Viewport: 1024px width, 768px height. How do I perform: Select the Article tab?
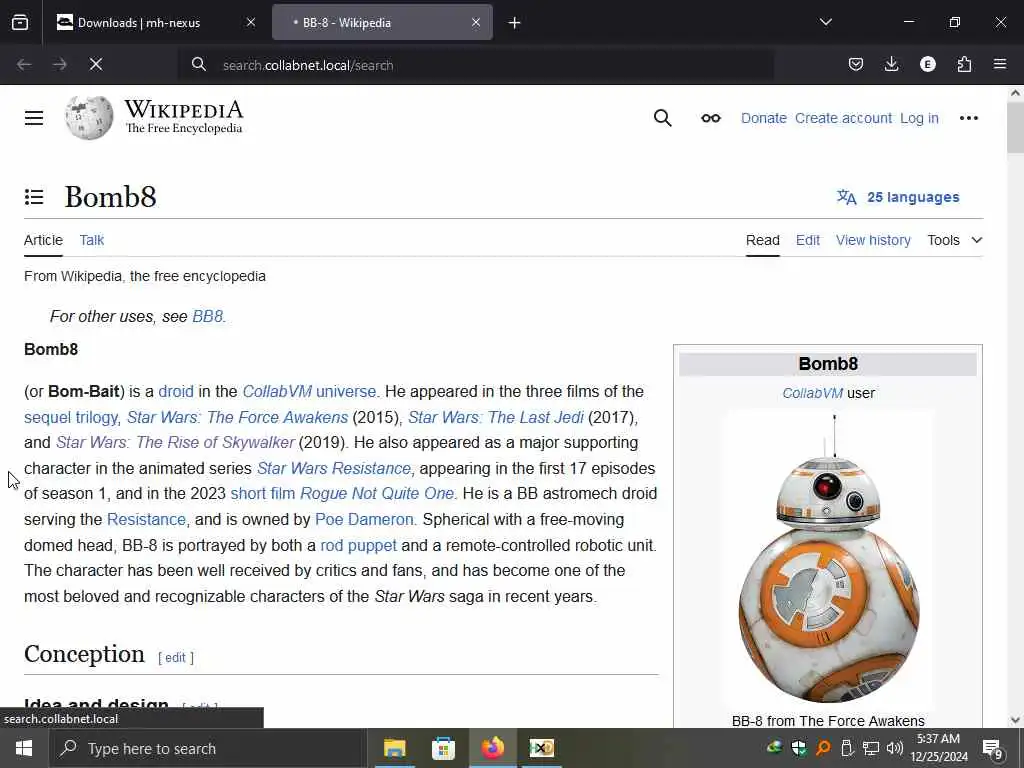point(43,240)
